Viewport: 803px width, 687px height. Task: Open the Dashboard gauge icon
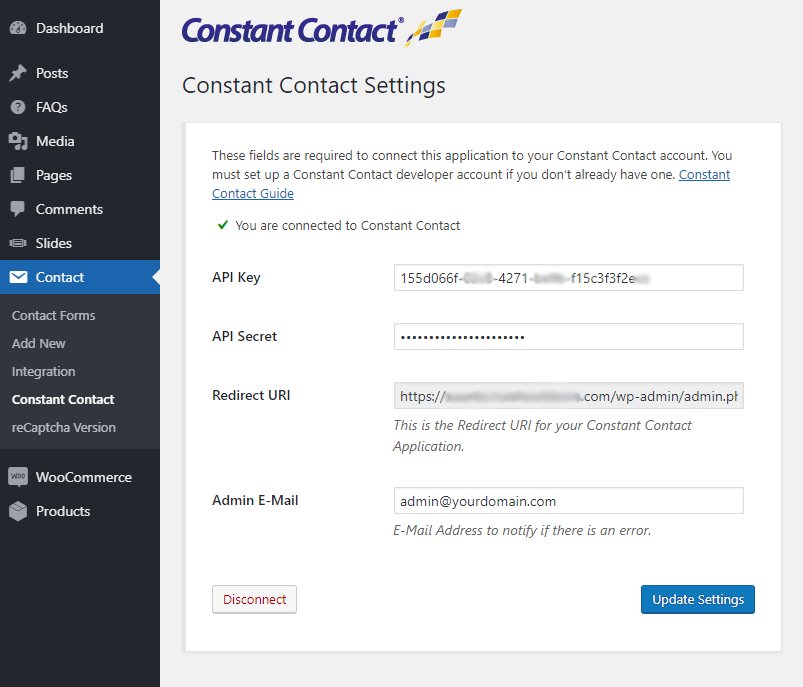[18, 28]
